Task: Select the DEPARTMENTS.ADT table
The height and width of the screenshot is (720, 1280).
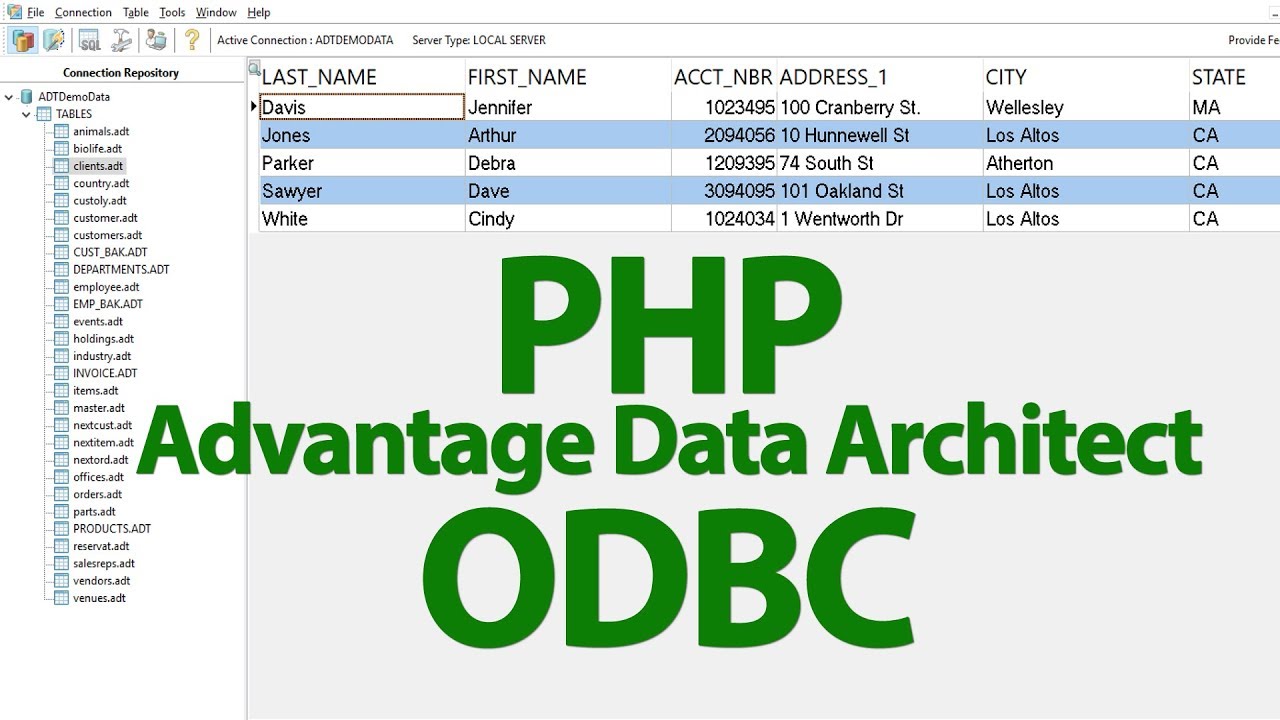Action: coord(121,269)
